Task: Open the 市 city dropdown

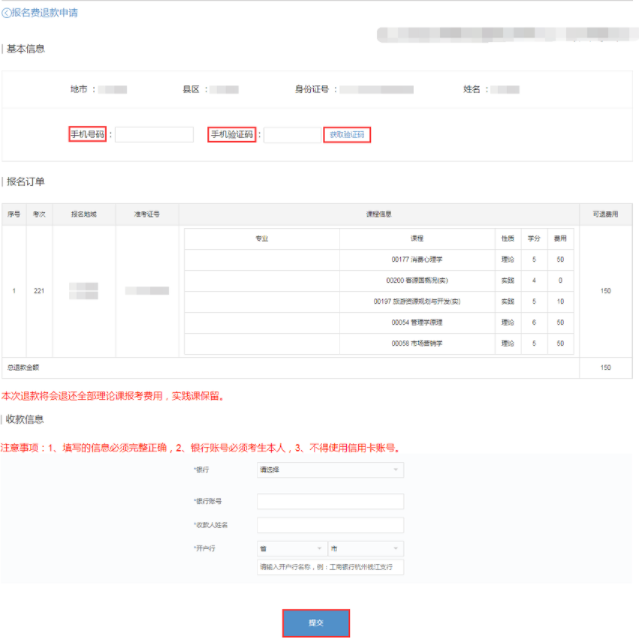Action: click(366, 548)
